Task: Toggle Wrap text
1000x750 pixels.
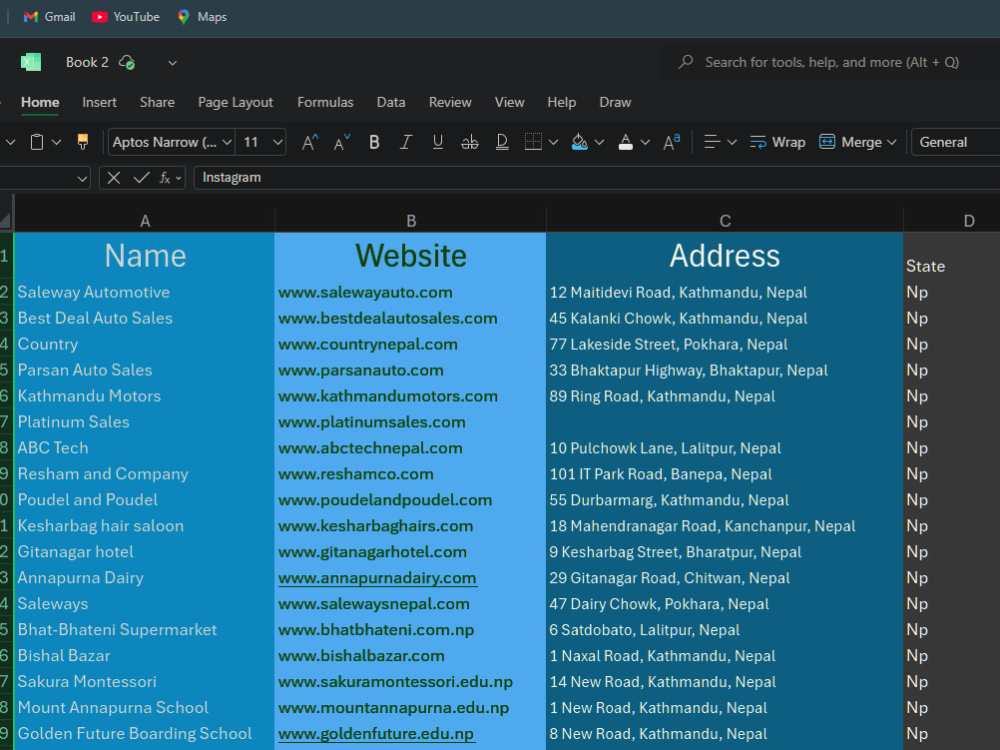Action: coord(777,142)
